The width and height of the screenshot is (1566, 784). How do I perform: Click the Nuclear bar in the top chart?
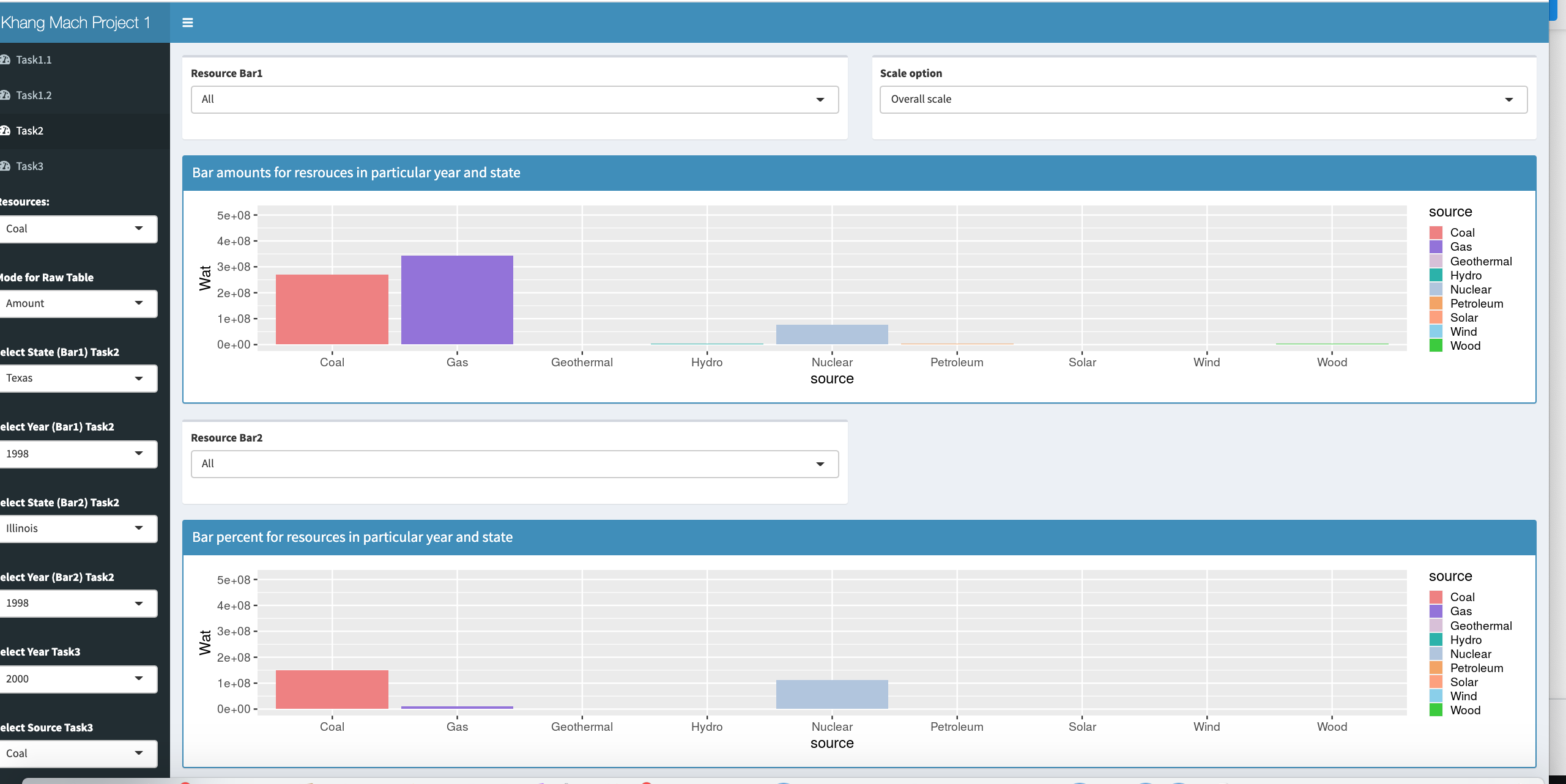click(832, 335)
